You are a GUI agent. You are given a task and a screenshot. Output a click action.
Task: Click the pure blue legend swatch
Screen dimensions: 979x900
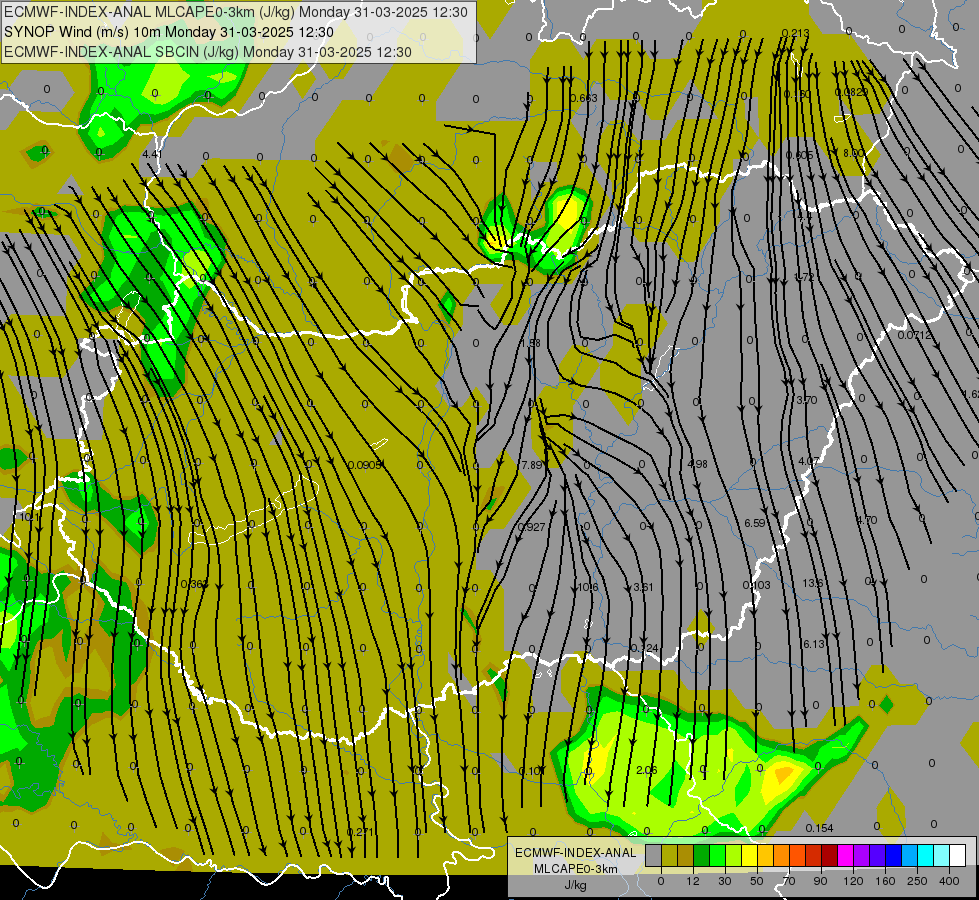click(x=893, y=855)
